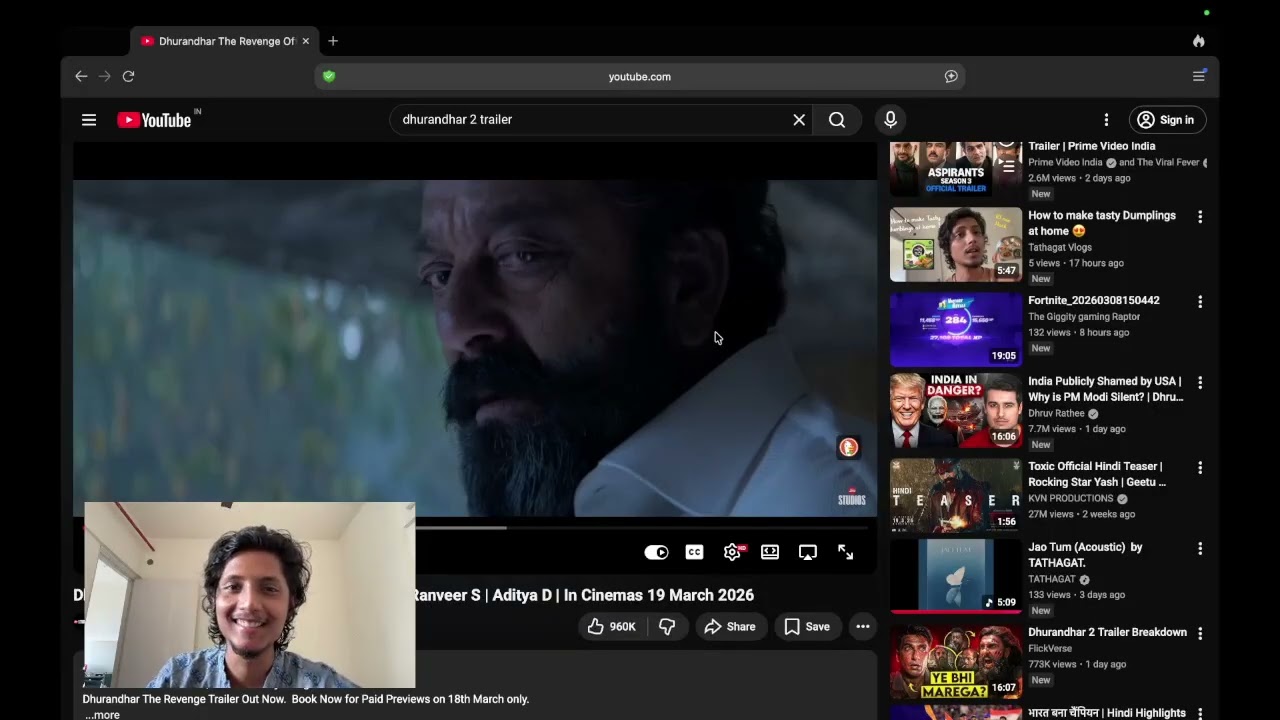
Task: Open the Fortnite_20260308150442 video title
Action: [1094, 301]
